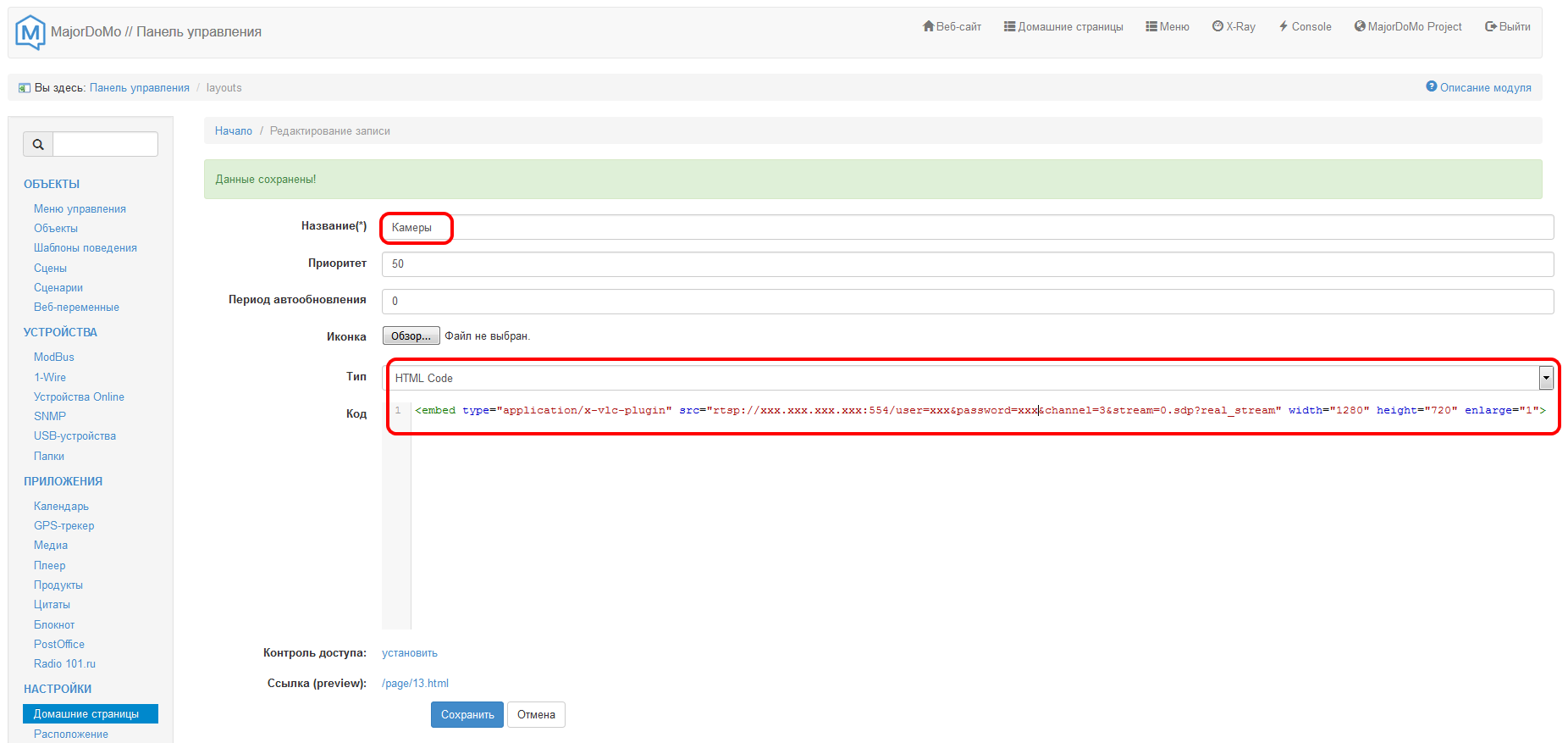Click Выйти to log out

(1508, 27)
